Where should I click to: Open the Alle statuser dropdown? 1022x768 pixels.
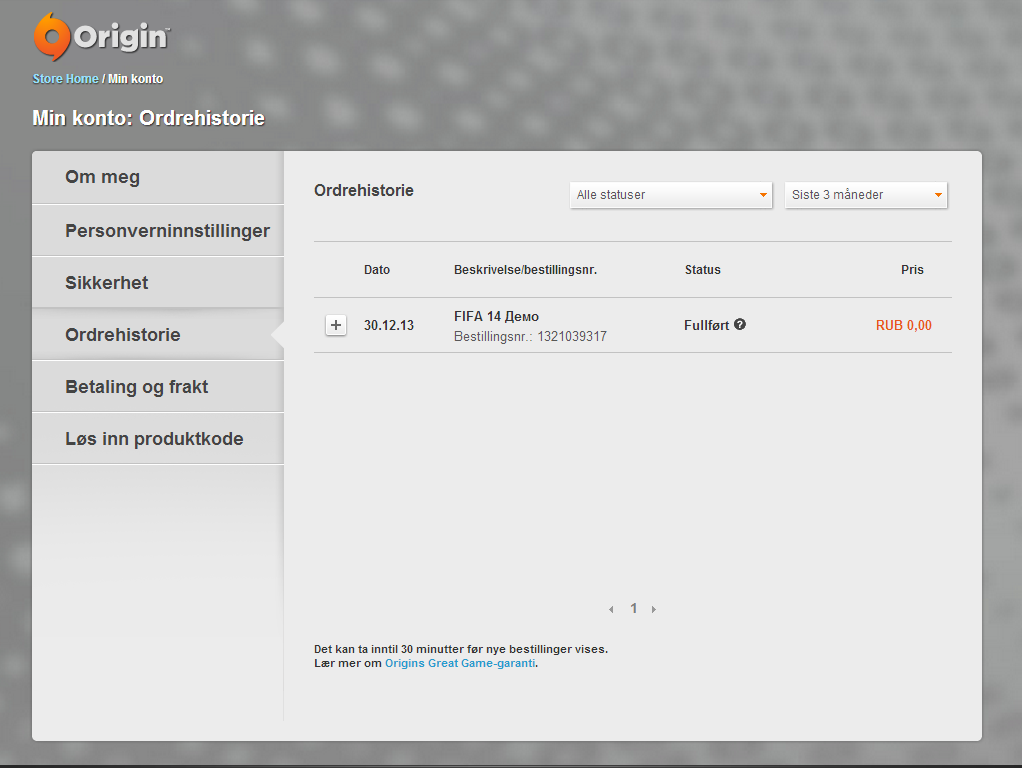(671, 195)
